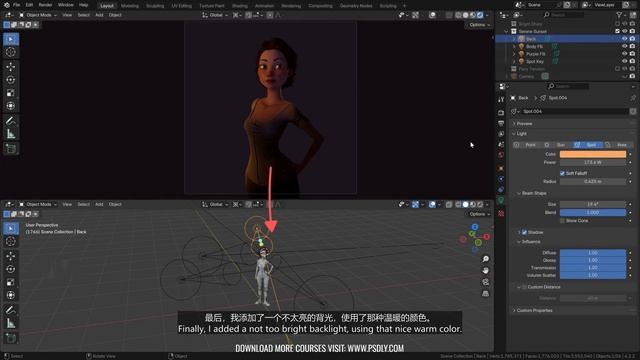The image size is (640, 360).
Task: Open the Edit menu
Action: pyautogui.click(x=29, y=5)
